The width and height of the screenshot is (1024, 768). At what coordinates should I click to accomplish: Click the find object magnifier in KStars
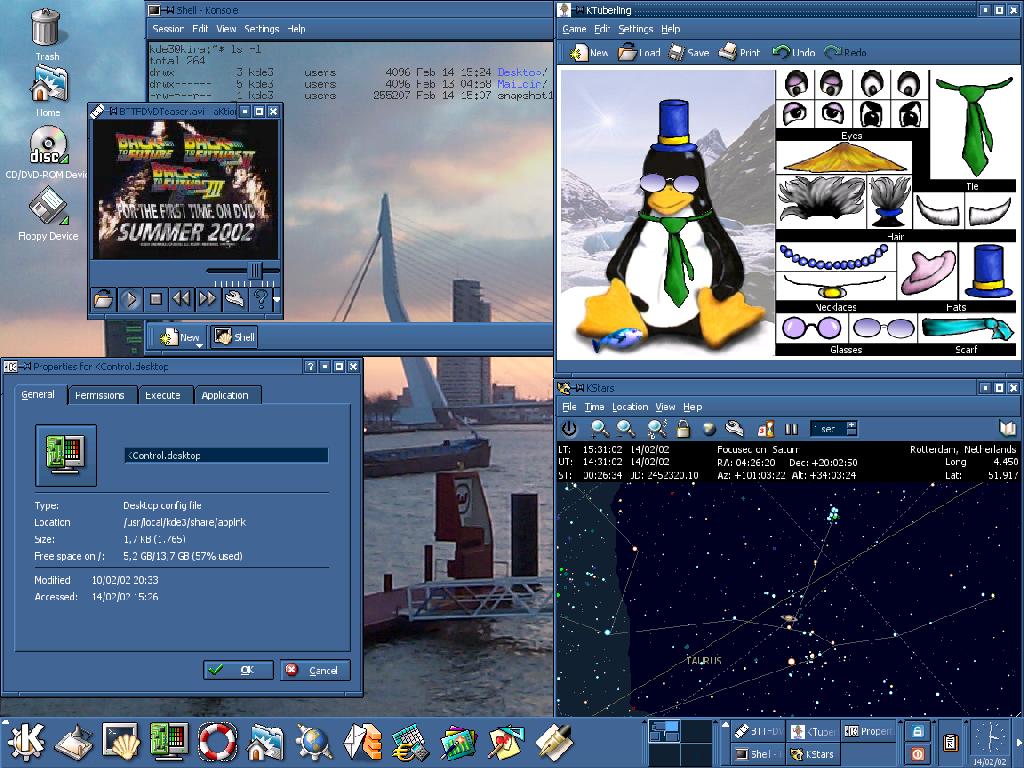pyautogui.click(x=656, y=428)
